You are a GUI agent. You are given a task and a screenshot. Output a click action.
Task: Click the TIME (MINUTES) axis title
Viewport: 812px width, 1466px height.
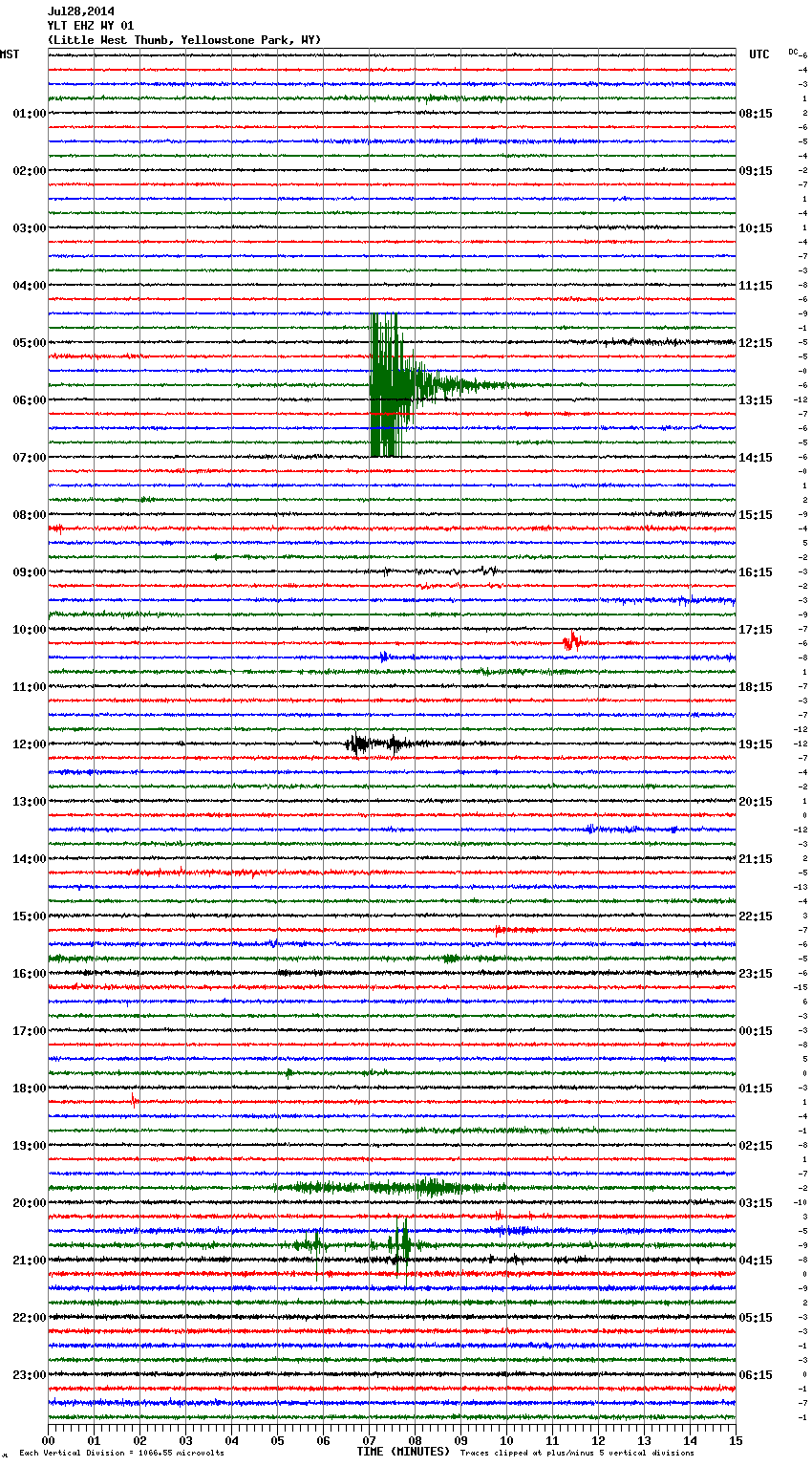click(x=403, y=1452)
